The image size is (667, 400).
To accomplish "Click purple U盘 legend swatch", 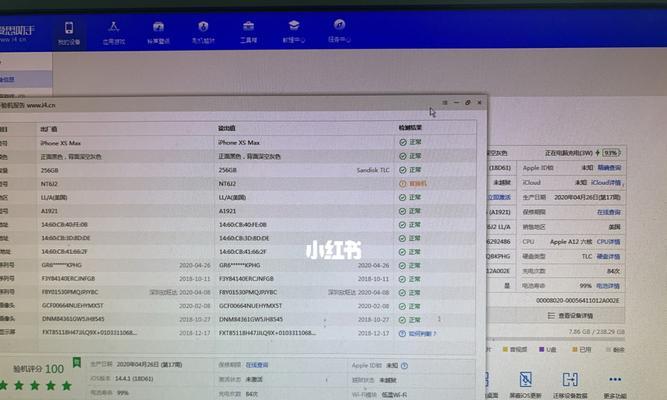I will pyautogui.click(x=542, y=349).
